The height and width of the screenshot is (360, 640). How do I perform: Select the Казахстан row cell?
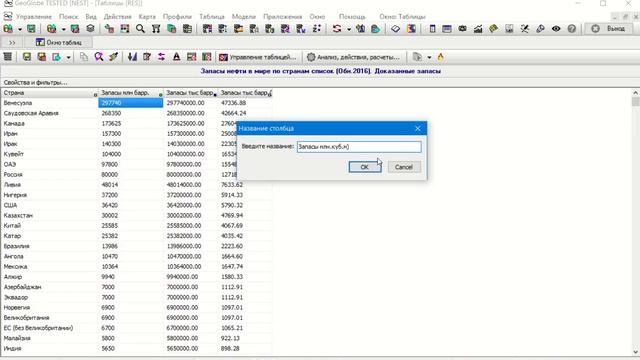coord(49,216)
